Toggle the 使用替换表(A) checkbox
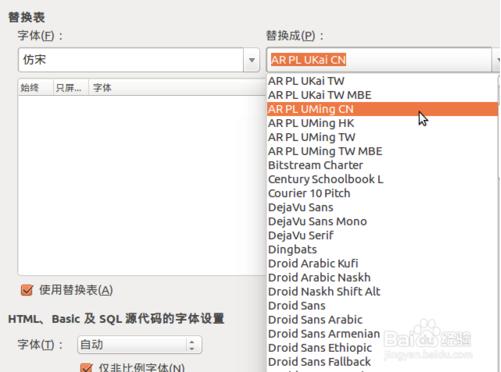Screen dimensions: 501x372 (x=27, y=290)
